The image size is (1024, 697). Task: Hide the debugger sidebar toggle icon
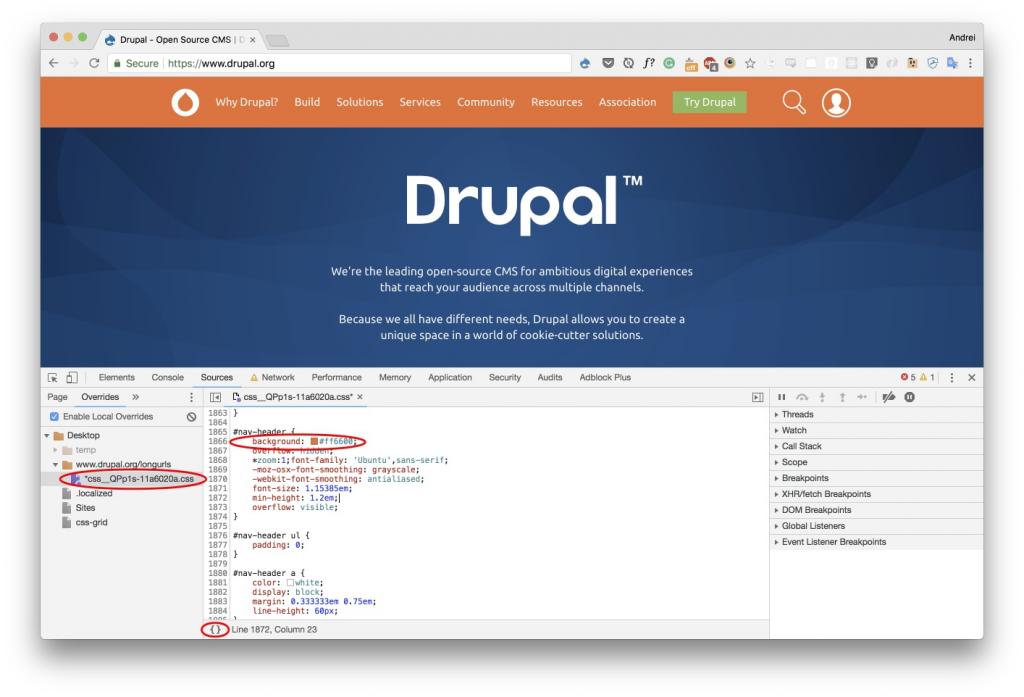click(x=758, y=397)
